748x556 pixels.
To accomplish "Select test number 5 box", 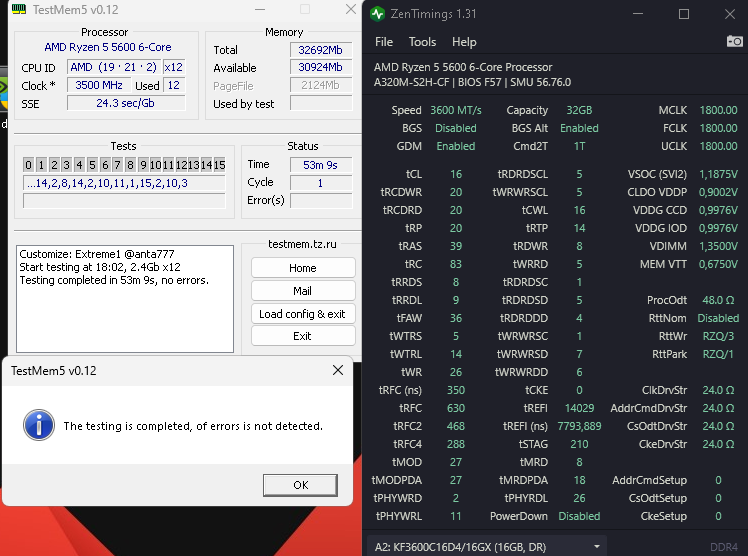I will 92,165.
